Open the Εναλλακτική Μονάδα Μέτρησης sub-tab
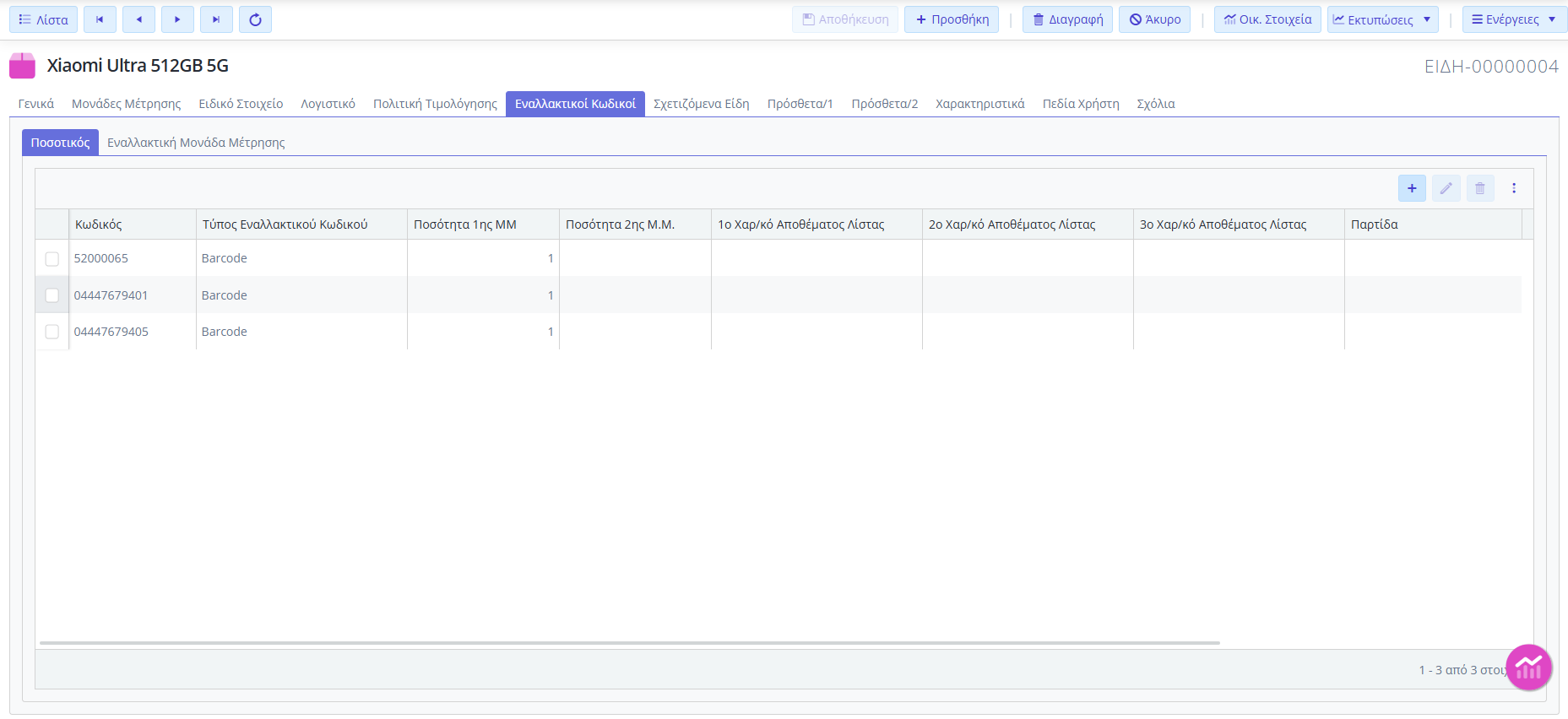This screenshot has height=719, width=1568. 196,143
